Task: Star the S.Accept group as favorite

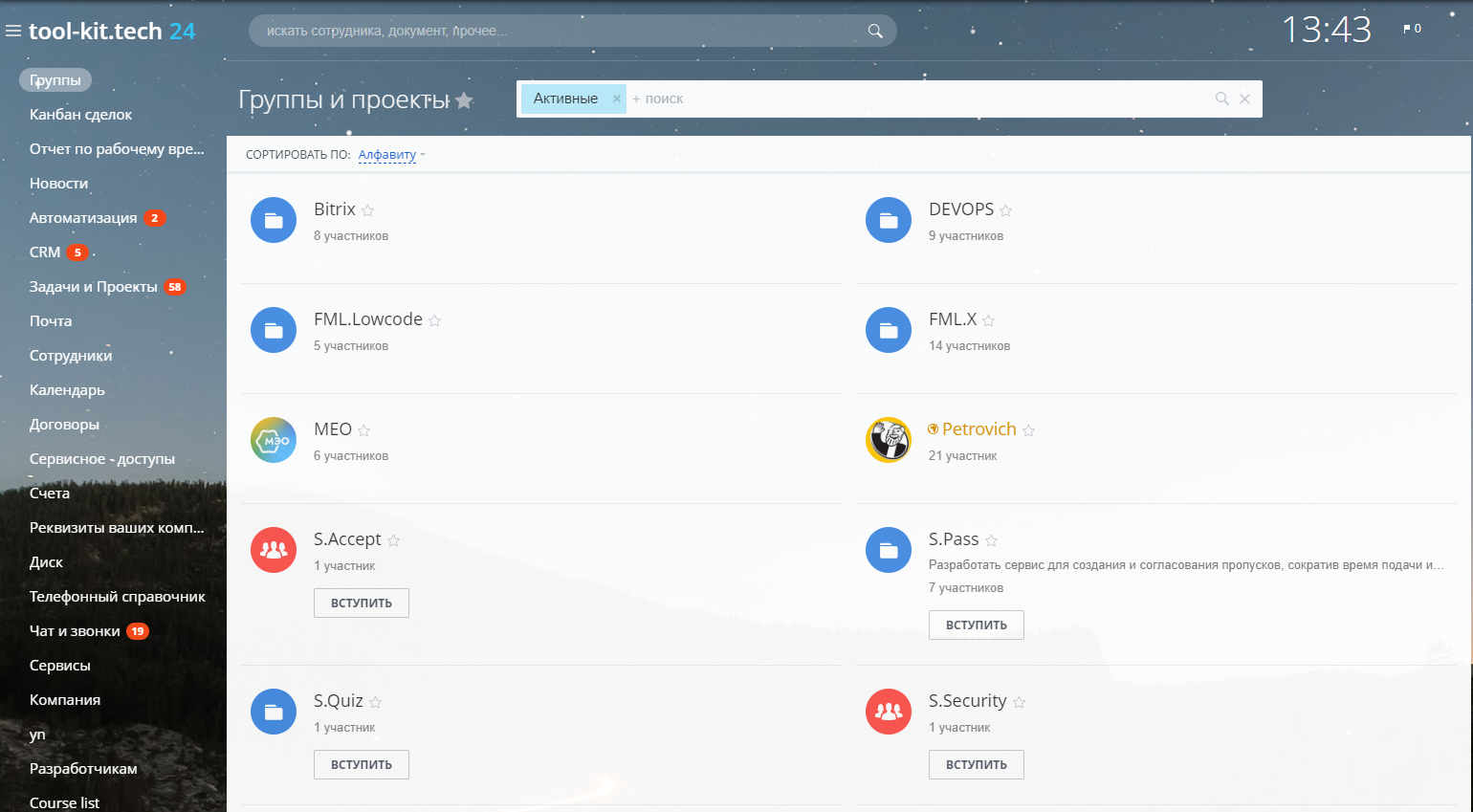Action: click(393, 540)
